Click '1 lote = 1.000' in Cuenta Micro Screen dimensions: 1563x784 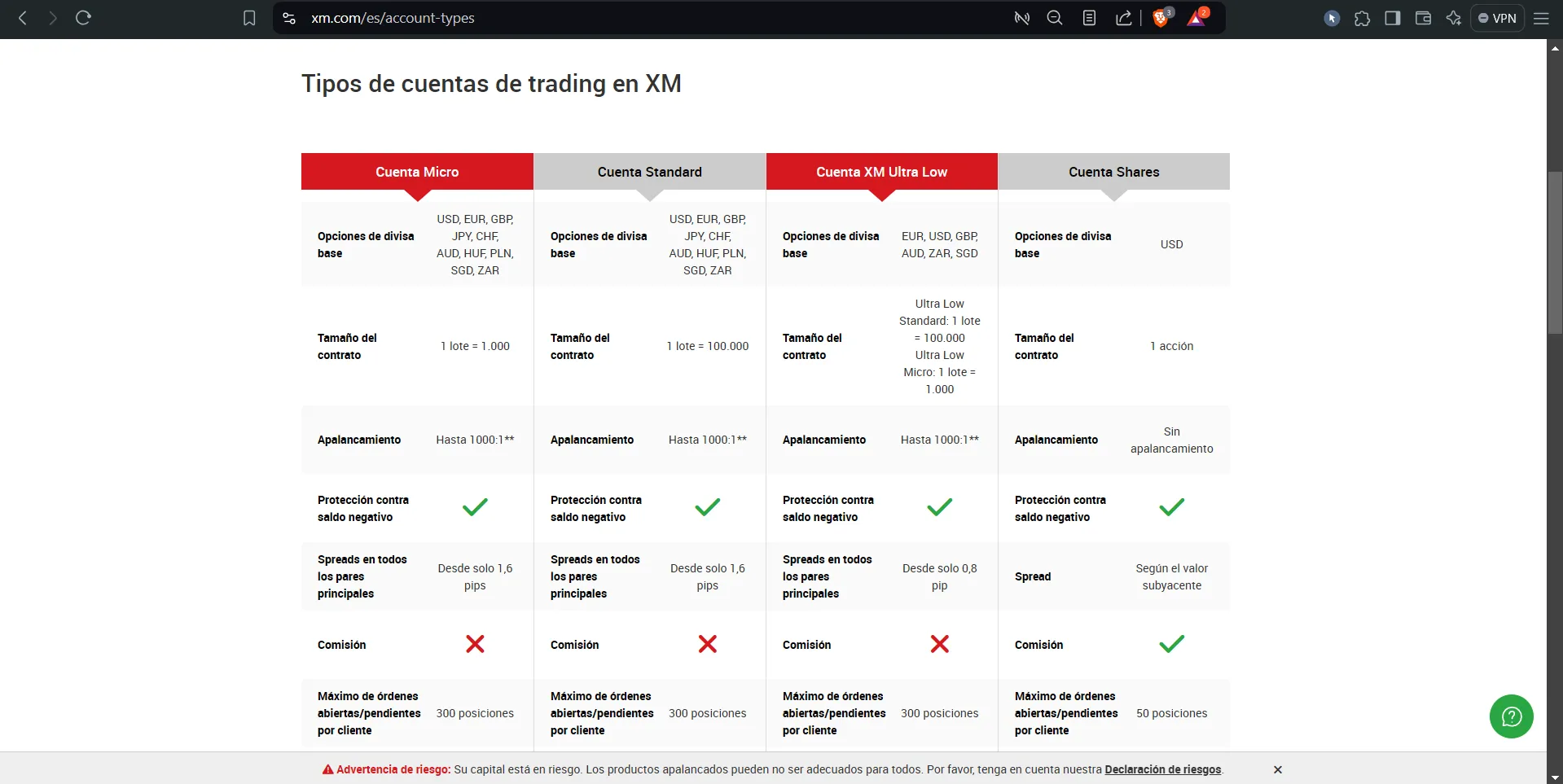click(x=475, y=346)
